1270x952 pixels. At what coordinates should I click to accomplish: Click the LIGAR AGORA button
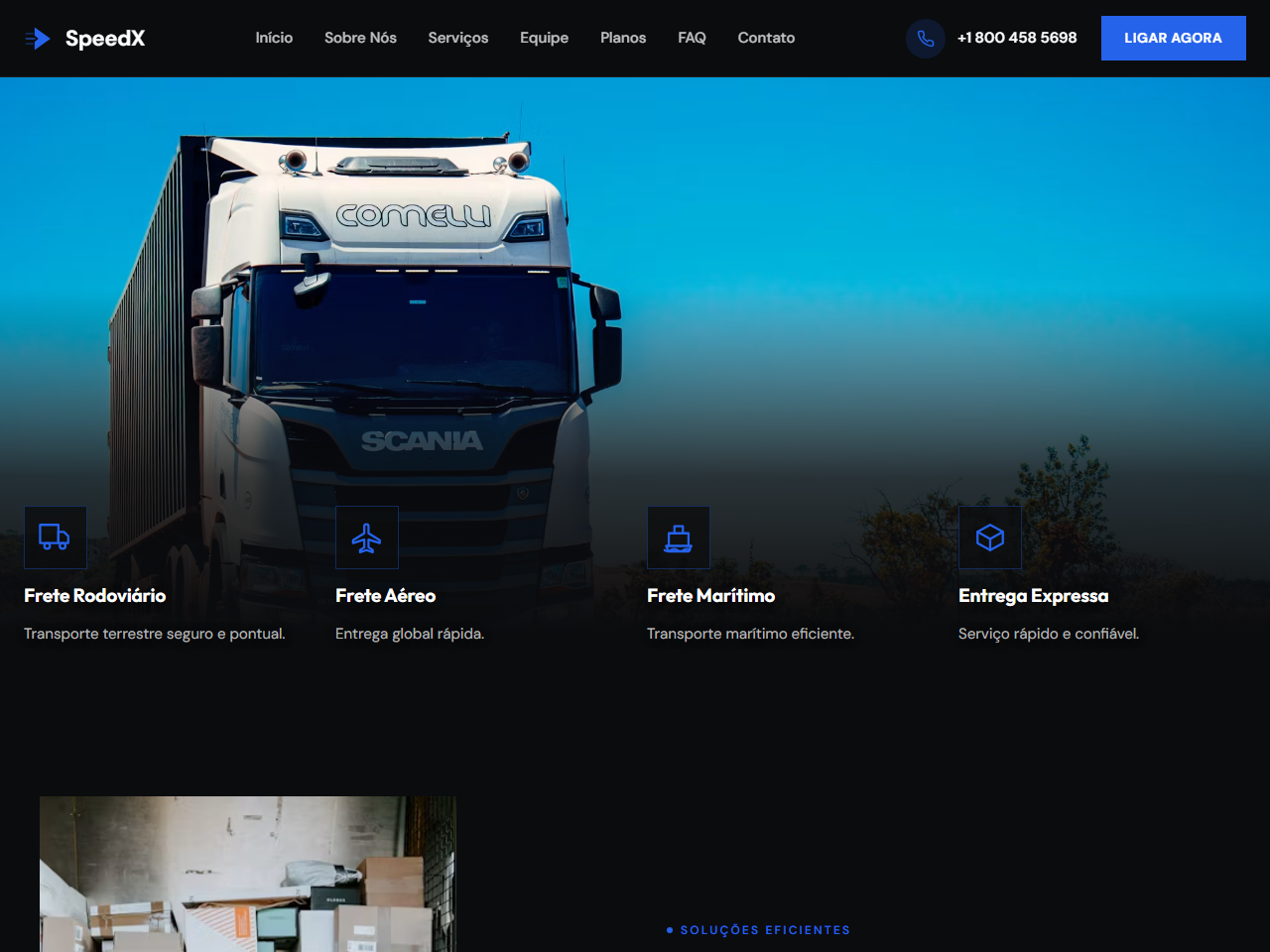click(x=1173, y=38)
